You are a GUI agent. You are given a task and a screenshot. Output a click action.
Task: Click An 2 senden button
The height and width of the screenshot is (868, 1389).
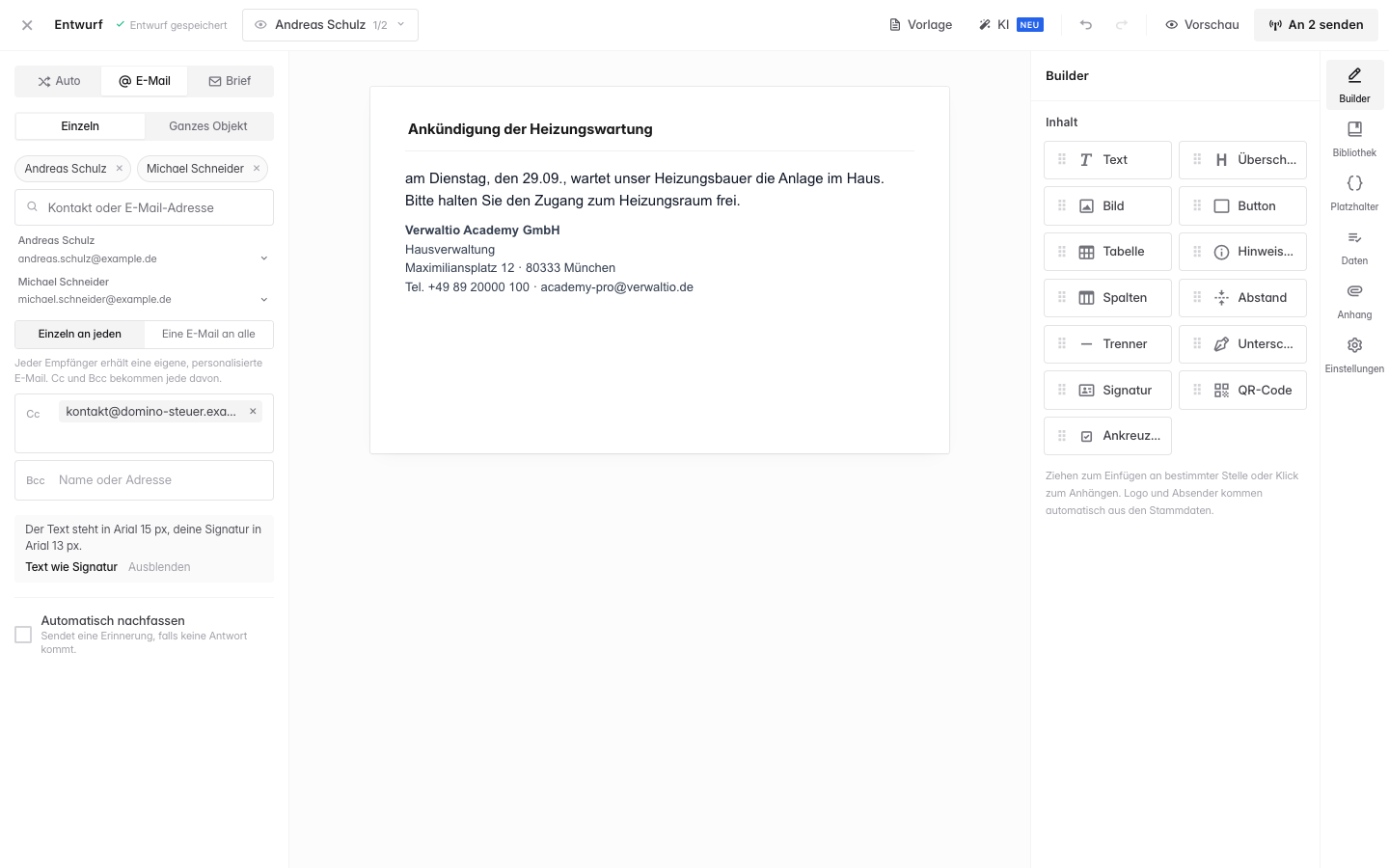click(1316, 25)
